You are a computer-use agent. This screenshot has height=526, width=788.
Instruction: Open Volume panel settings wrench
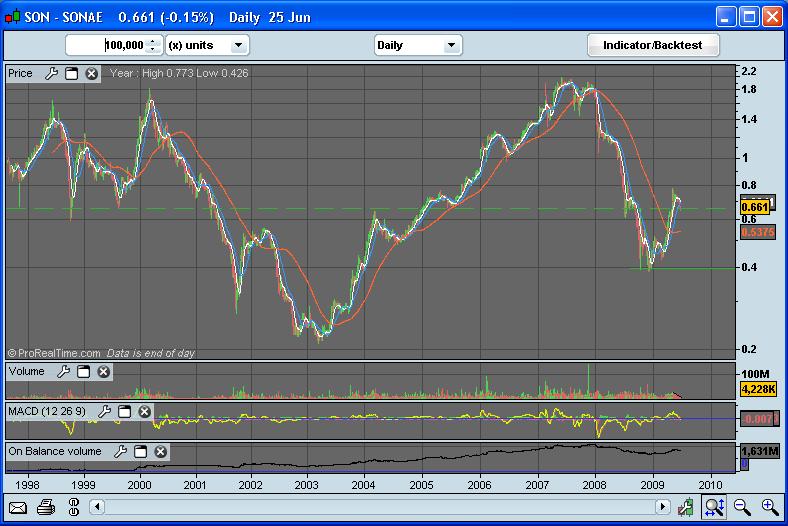(63, 372)
